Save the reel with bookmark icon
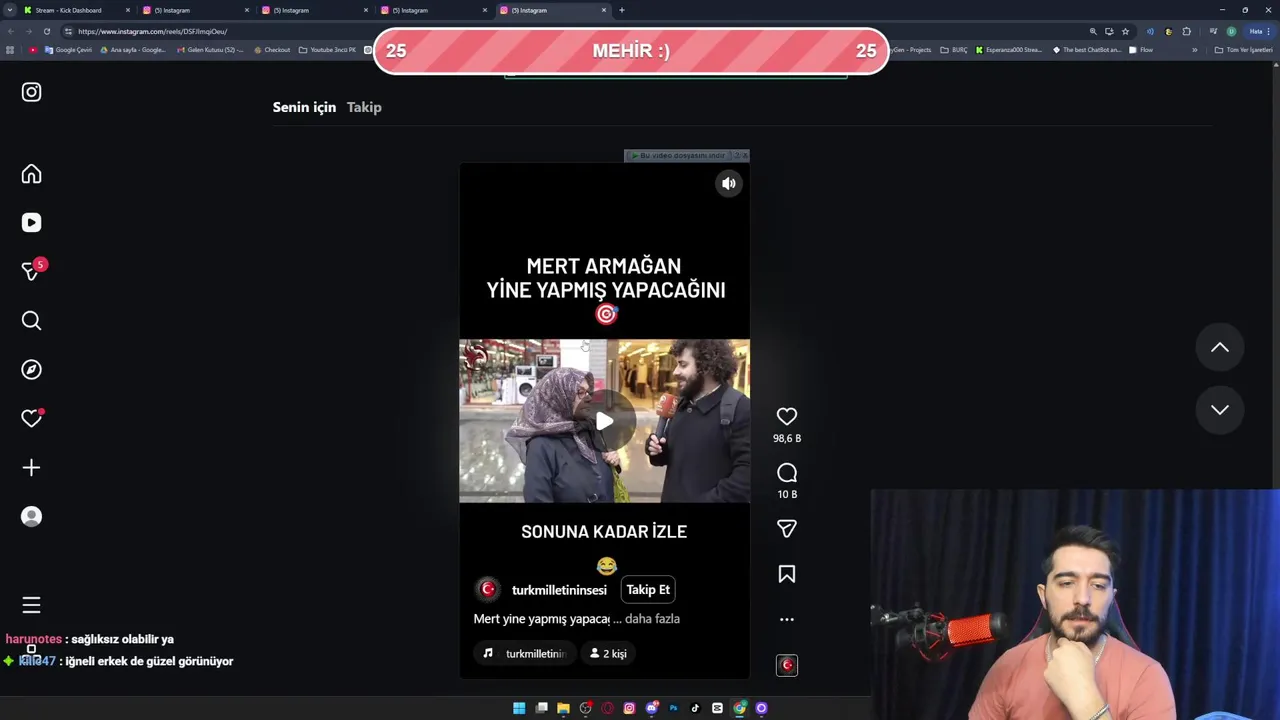Screen dimensions: 1280x720 coord(787,574)
